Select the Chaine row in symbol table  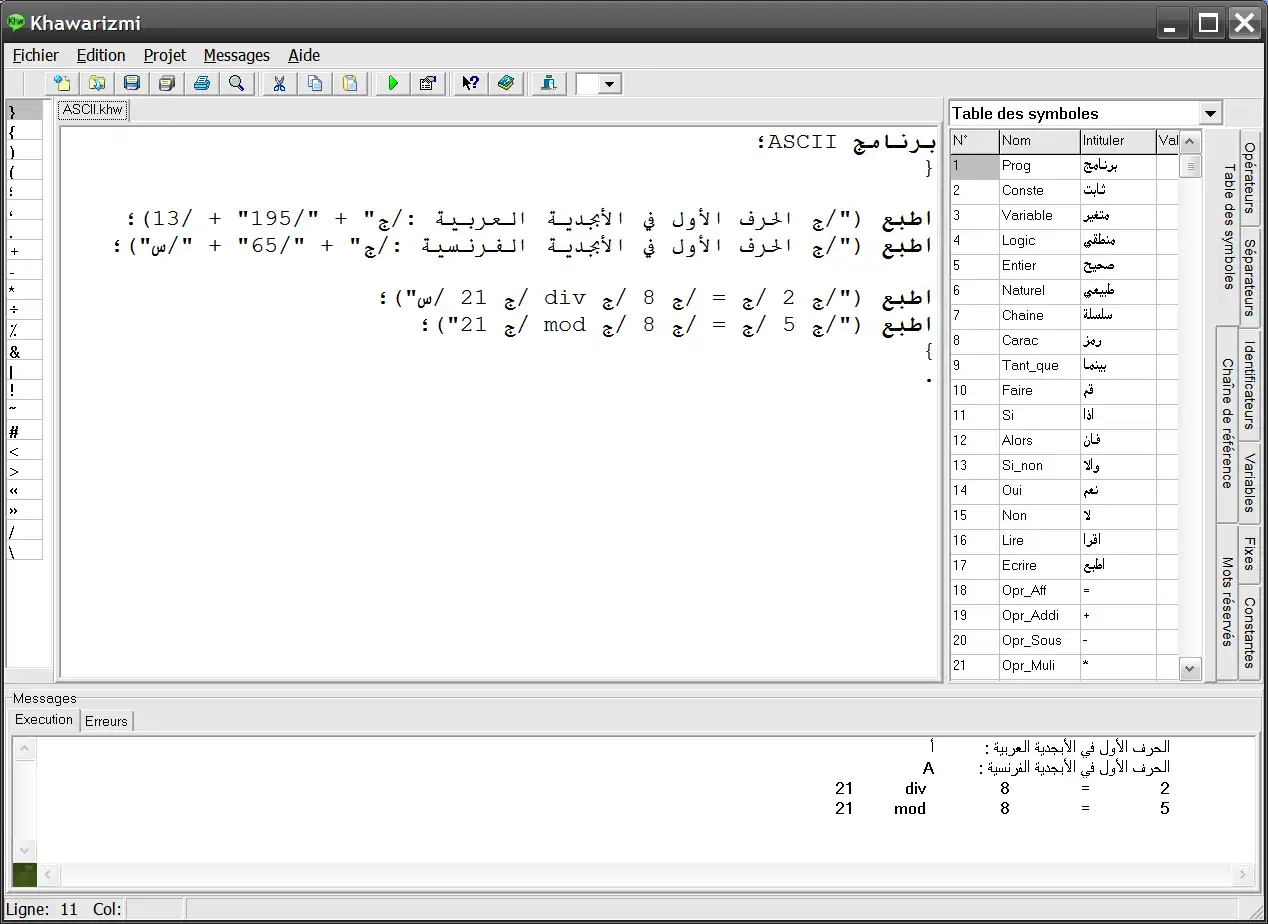point(1064,316)
